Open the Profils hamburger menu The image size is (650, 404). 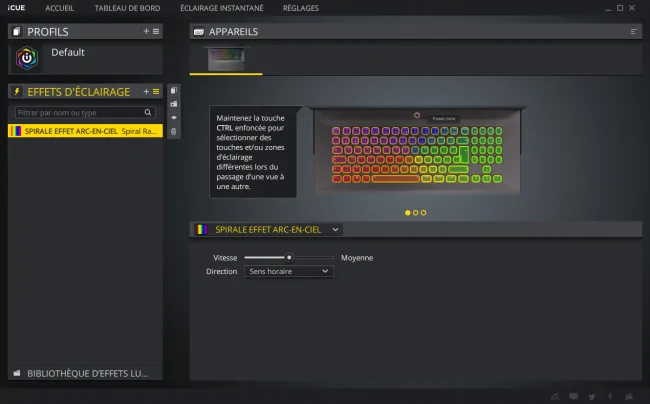(156, 31)
